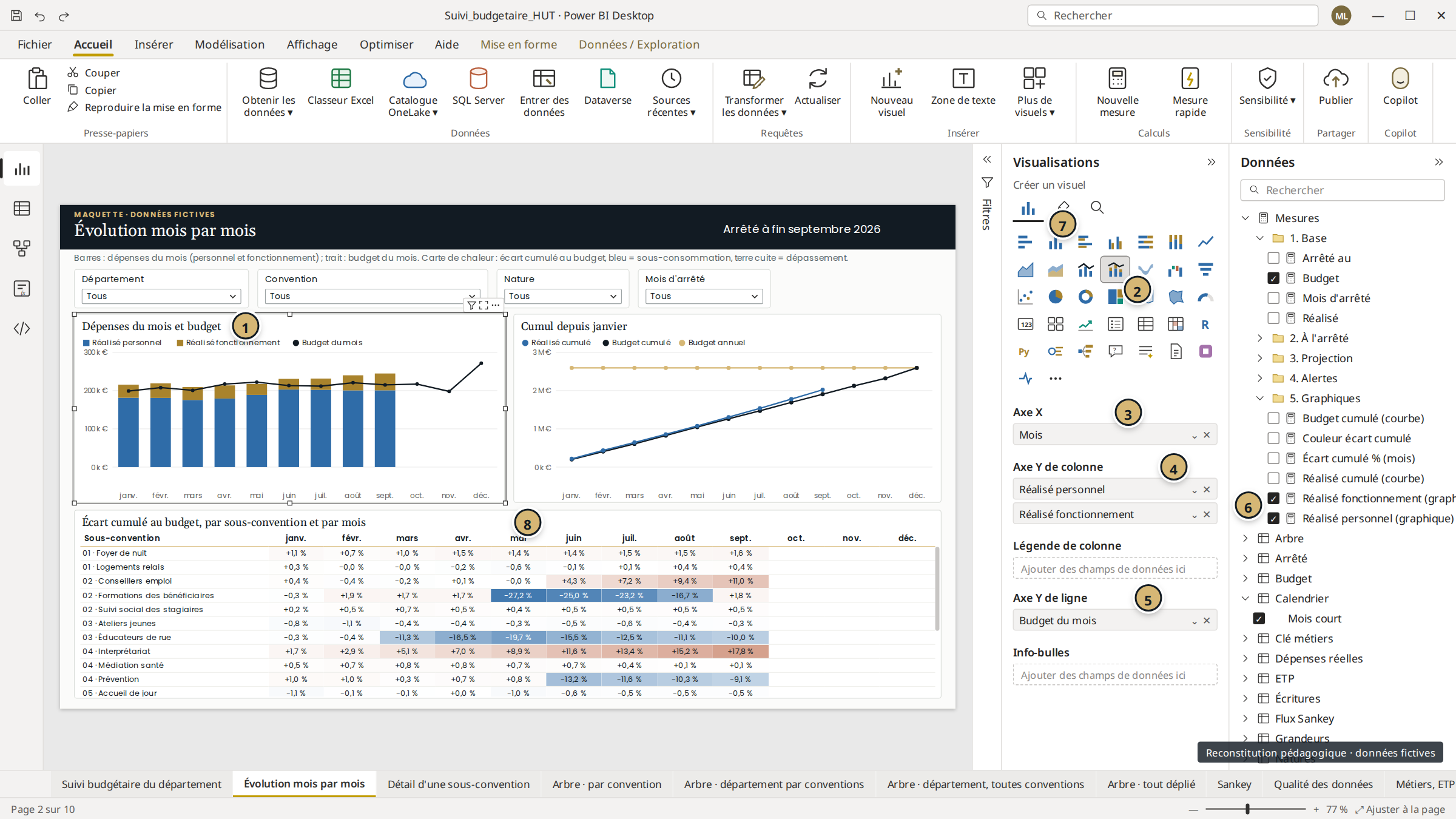
Task: Uncheck the Budget measure checkbox
Action: 1273,278
